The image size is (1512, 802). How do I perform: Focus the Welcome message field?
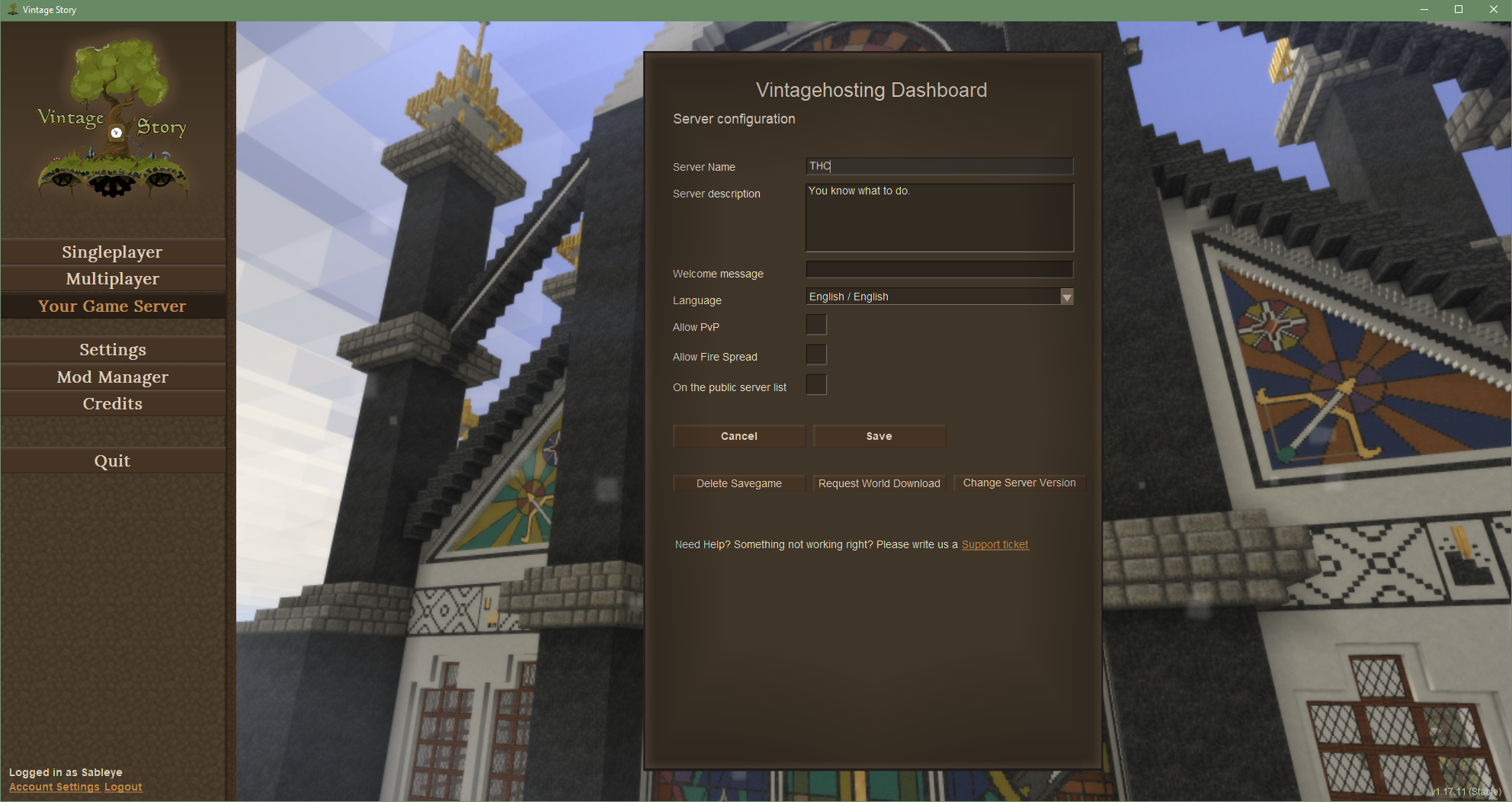pos(939,270)
